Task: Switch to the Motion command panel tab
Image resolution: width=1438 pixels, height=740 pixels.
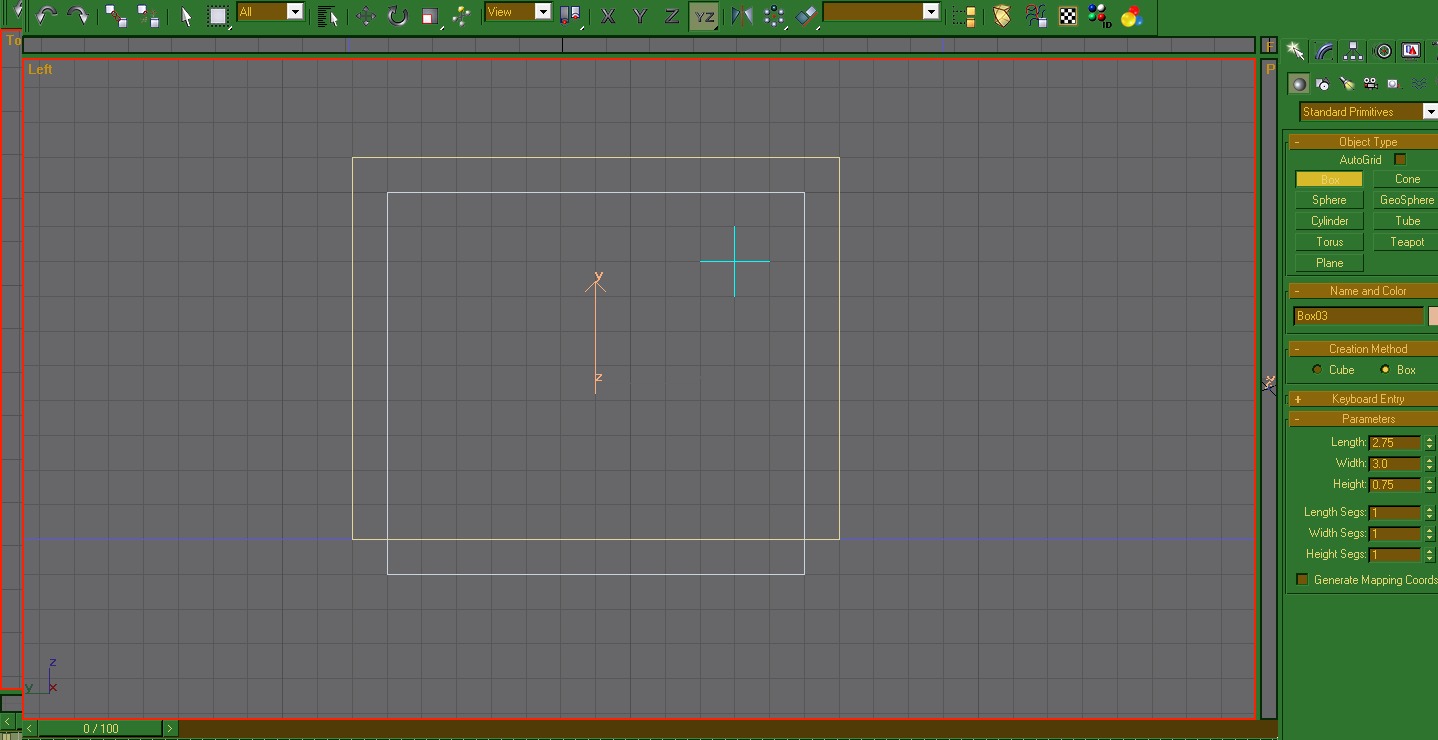Action: tap(1383, 51)
